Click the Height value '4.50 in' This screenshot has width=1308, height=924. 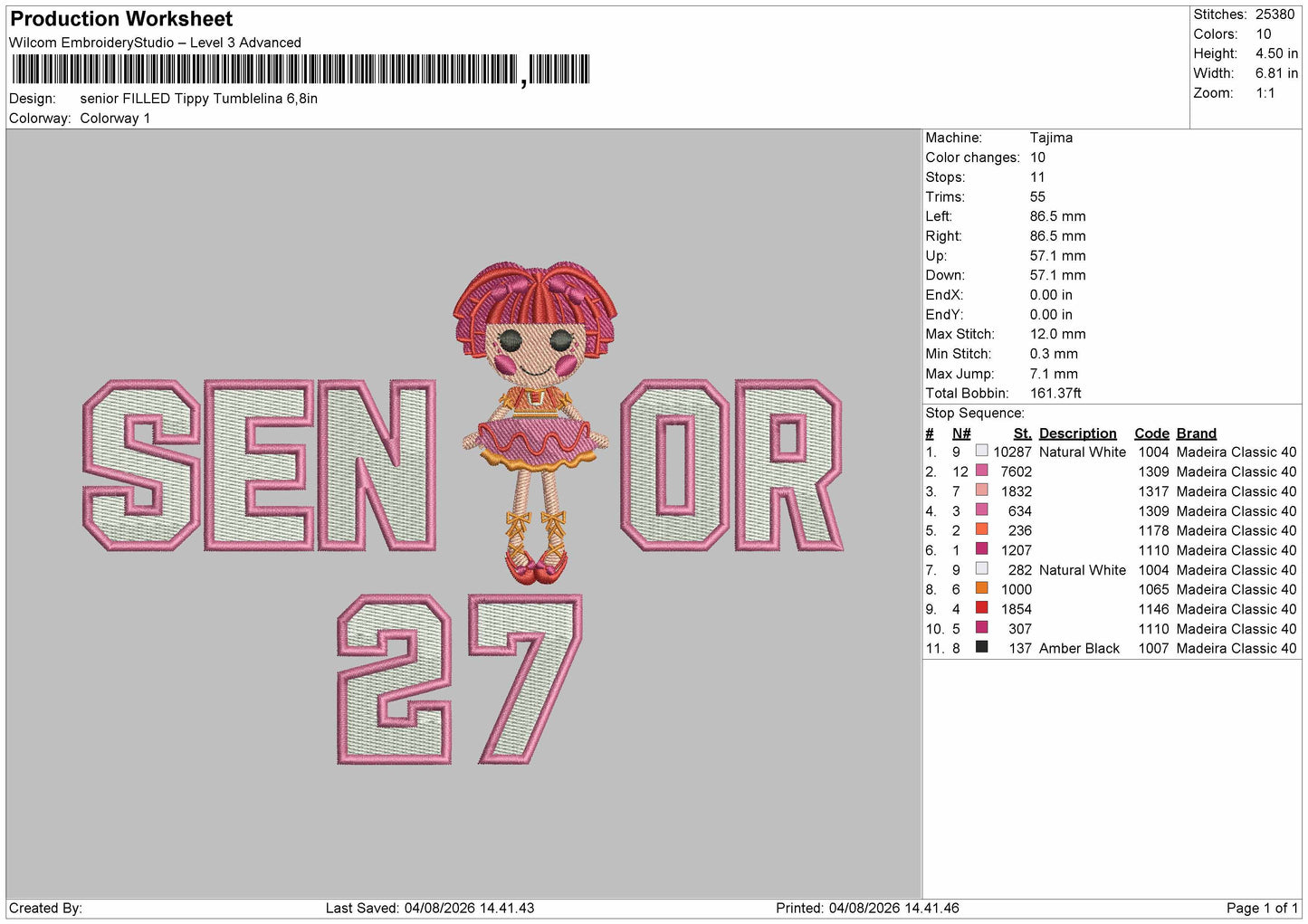click(x=1276, y=53)
